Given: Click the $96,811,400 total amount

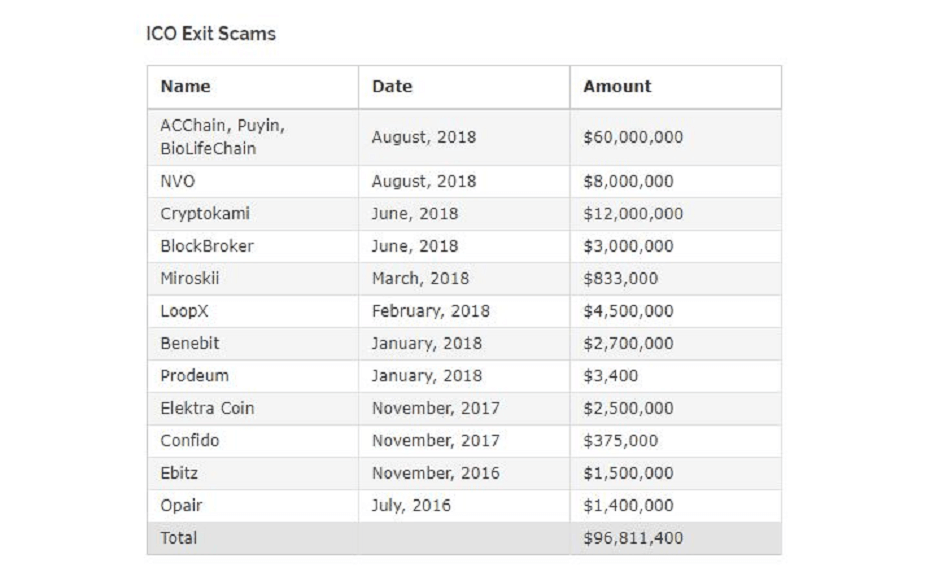Looking at the screenshot, I should coord(633,538).
